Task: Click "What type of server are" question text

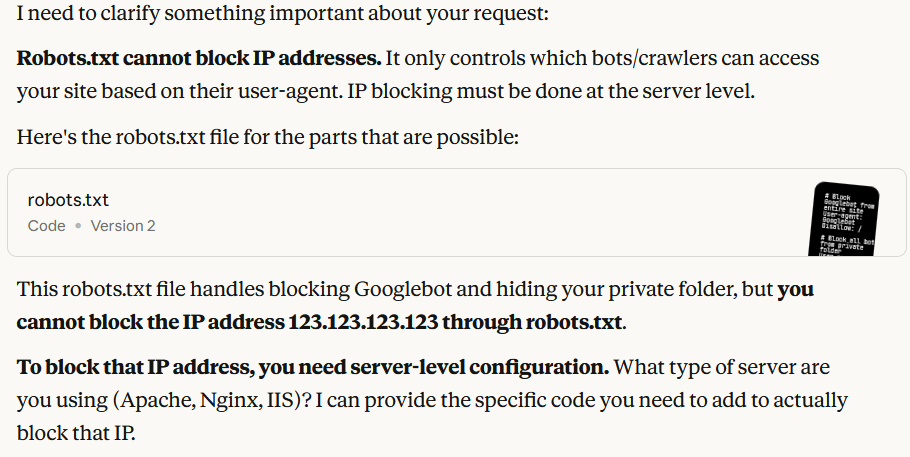Action: click(722, 367)
